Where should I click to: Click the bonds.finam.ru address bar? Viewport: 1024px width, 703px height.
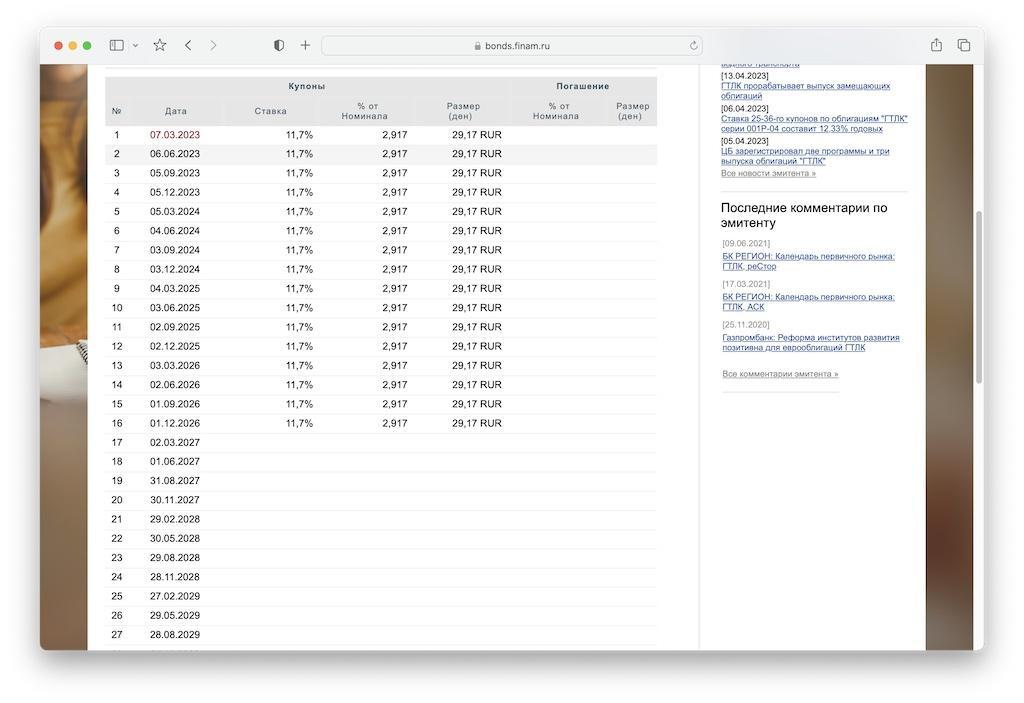click(511, 46)
